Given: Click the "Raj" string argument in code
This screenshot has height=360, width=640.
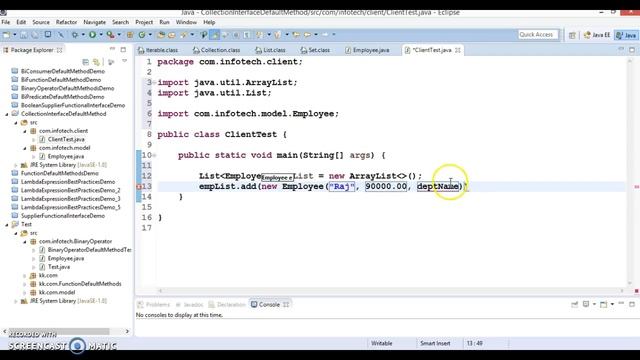Looking at the screenshot, I should click(x=342, y=187).
